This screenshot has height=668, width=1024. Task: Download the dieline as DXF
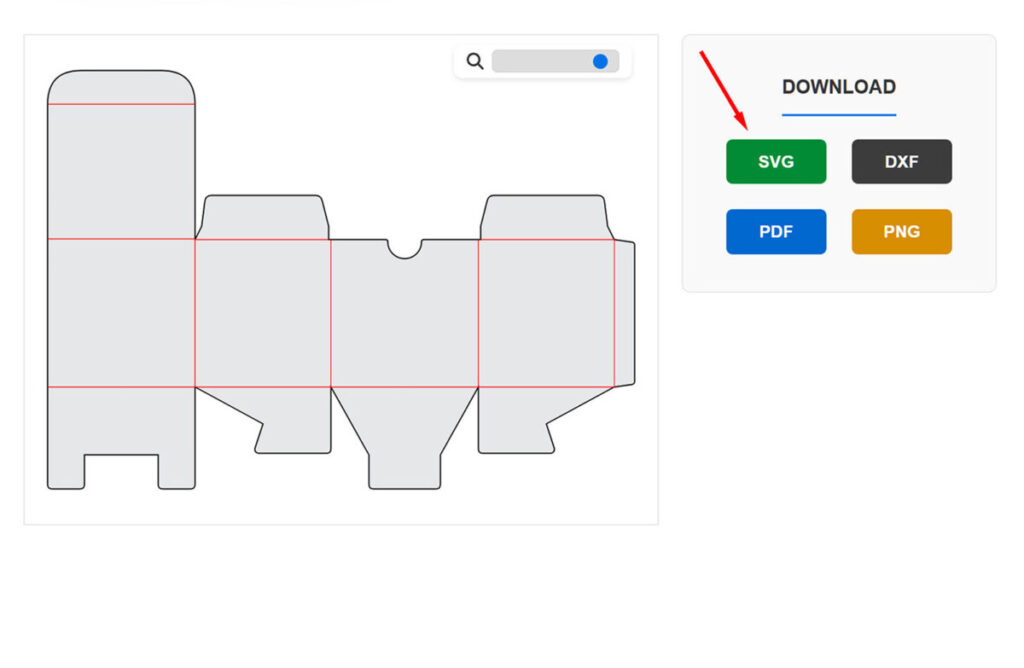(901, 162)
